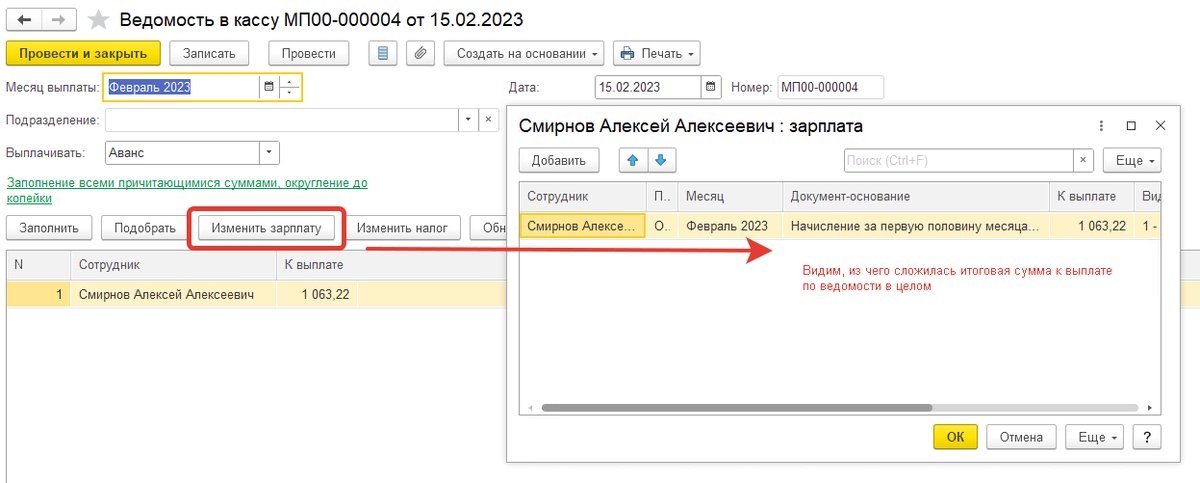Clear the search field in dialog
Screen dimensions: 1200x483
pos(1083,160)
